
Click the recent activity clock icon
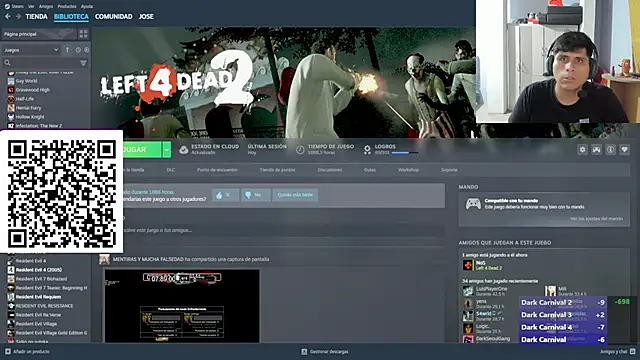pyautogui.click(x=78, y=50)
